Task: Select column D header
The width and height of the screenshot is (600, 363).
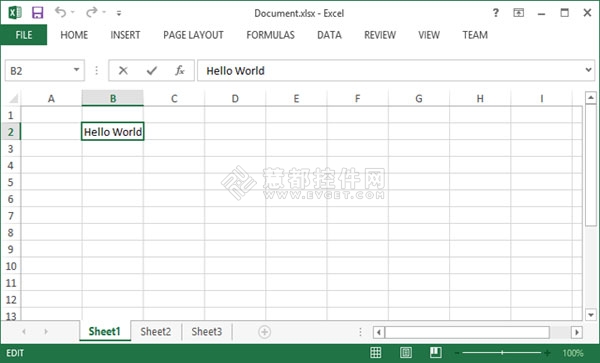Action: [235, 99]
